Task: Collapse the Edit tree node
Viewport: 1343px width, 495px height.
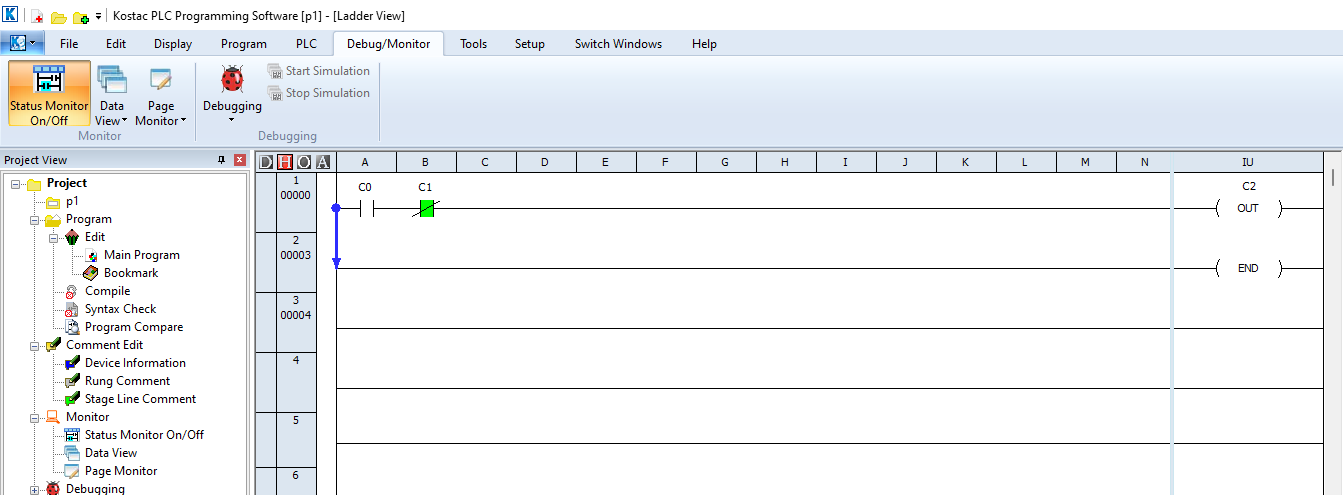Action: (54, 238)
